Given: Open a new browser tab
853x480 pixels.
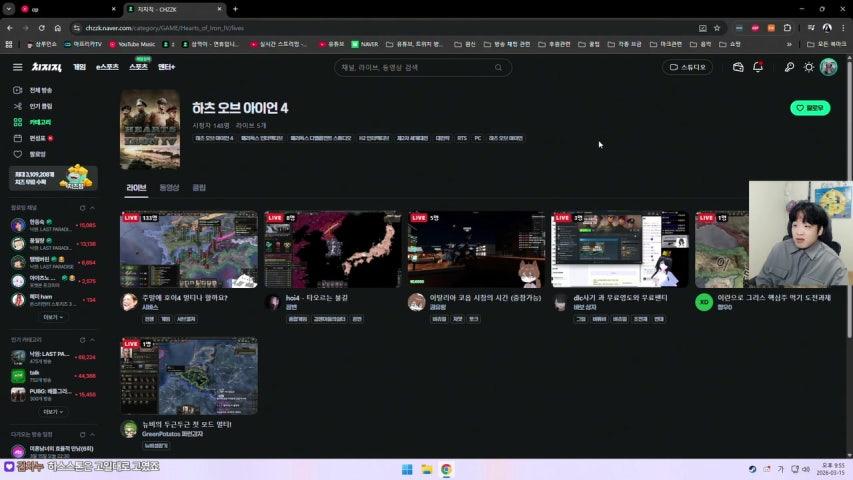Looking at the screenshot, I should coord(235,9).
